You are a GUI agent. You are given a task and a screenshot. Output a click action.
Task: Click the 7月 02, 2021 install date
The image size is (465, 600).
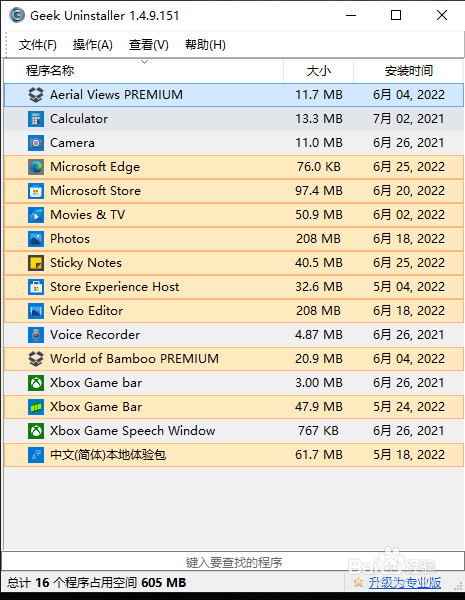409,119
